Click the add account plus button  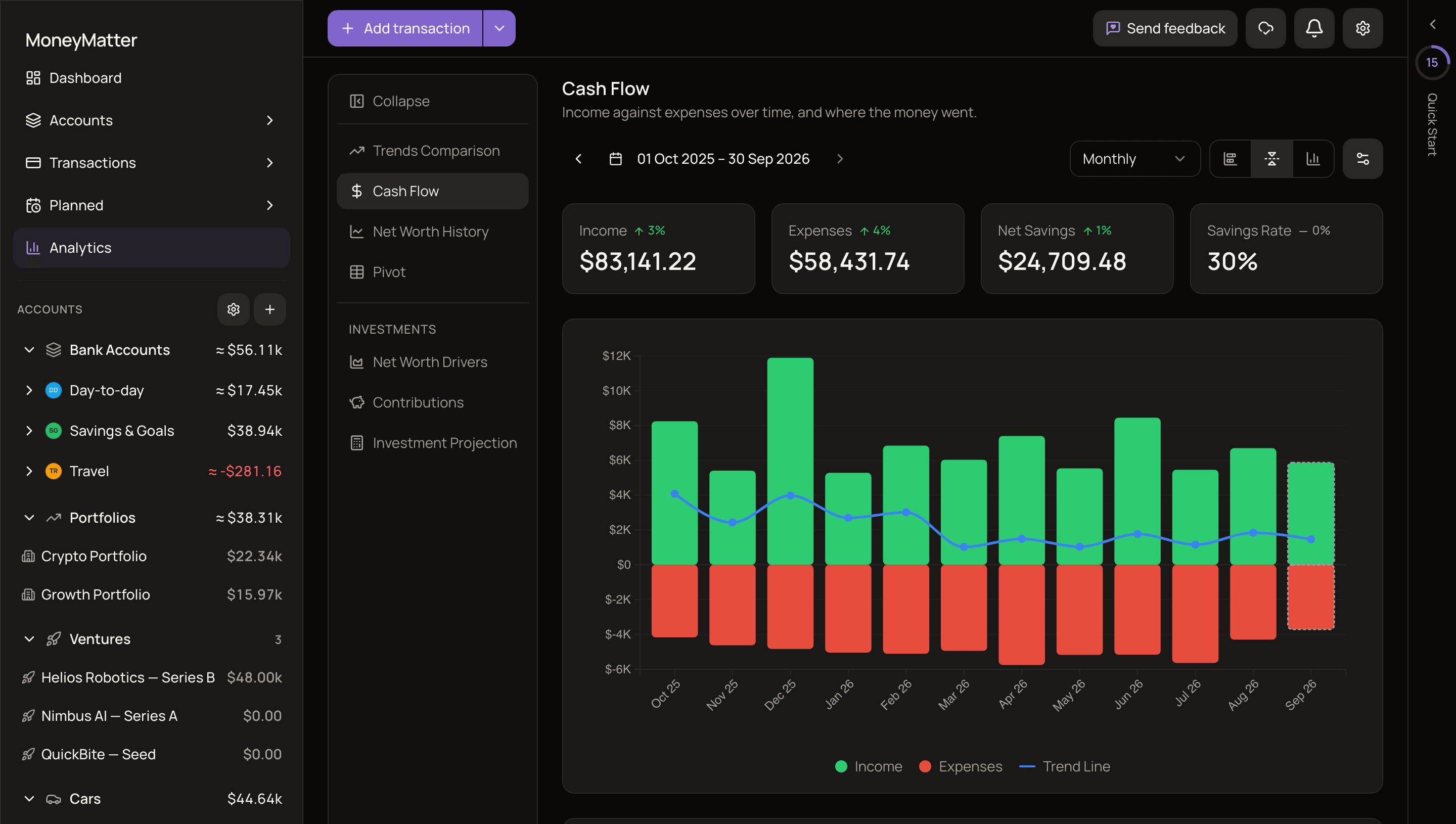270,309
